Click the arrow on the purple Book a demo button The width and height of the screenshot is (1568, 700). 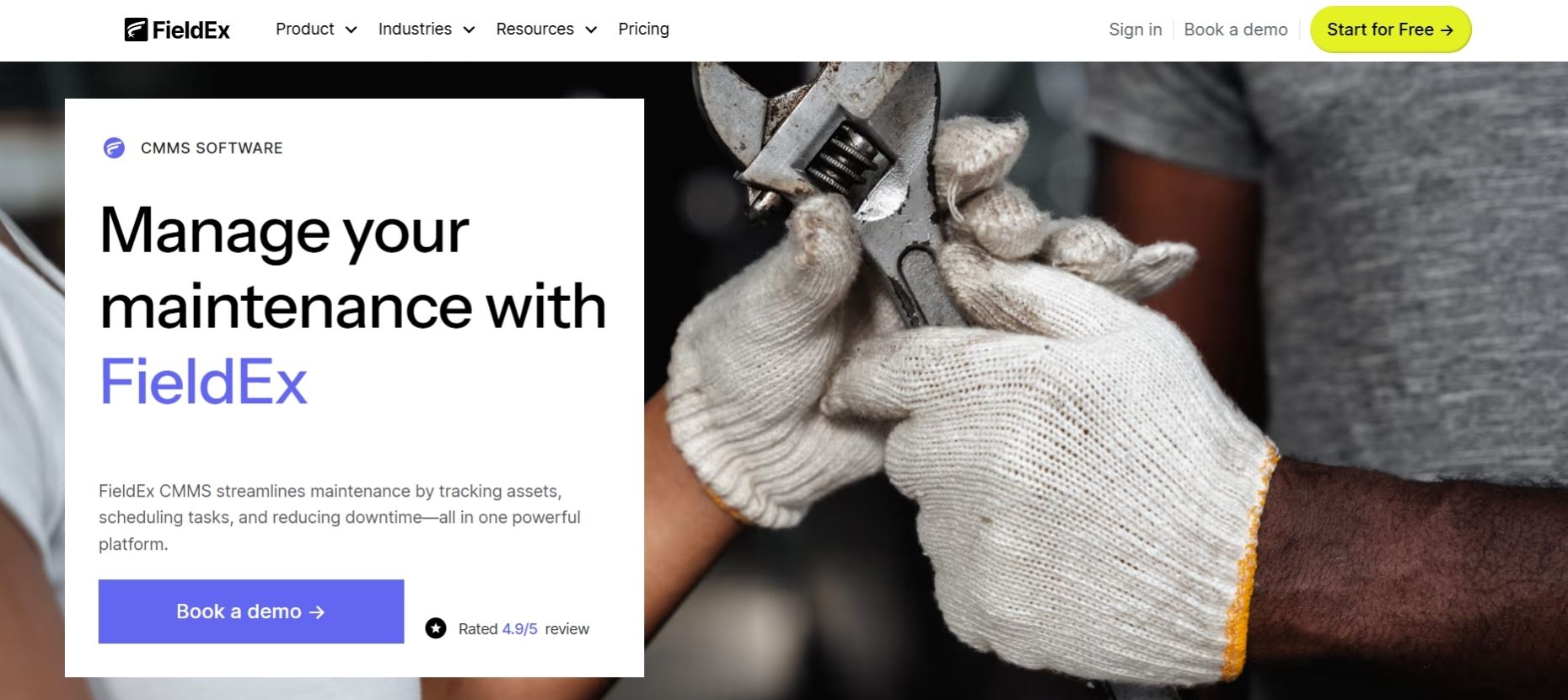pyautogui.click(x=317, y=612)
